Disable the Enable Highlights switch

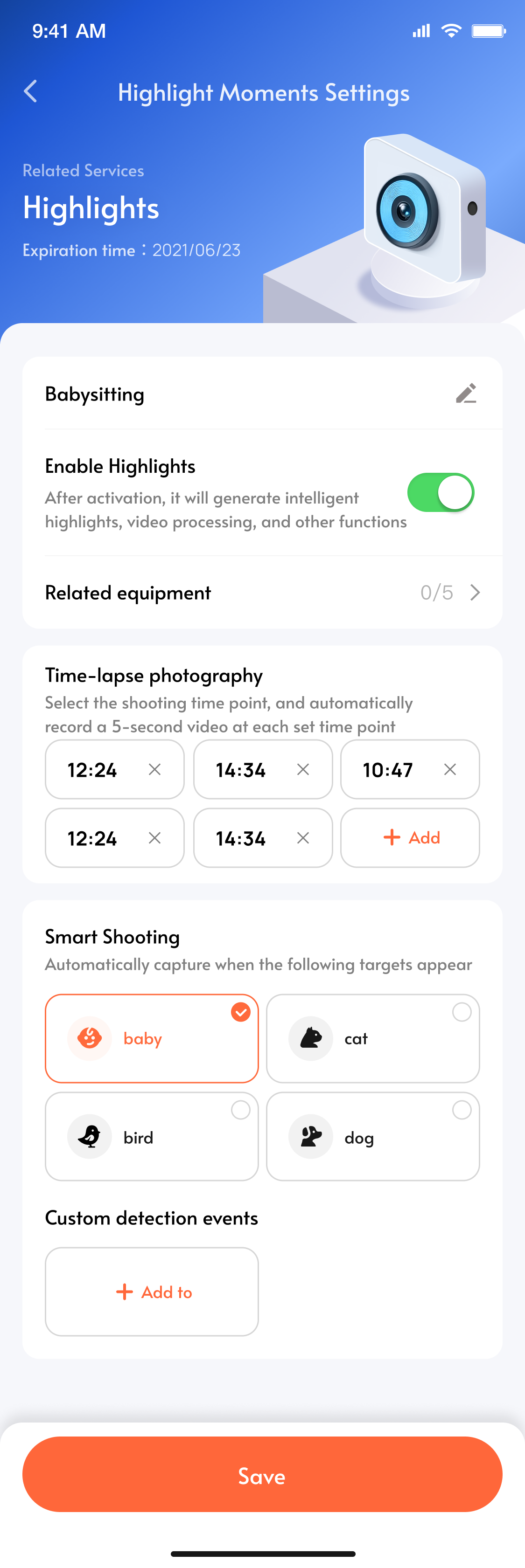[441, 492]
